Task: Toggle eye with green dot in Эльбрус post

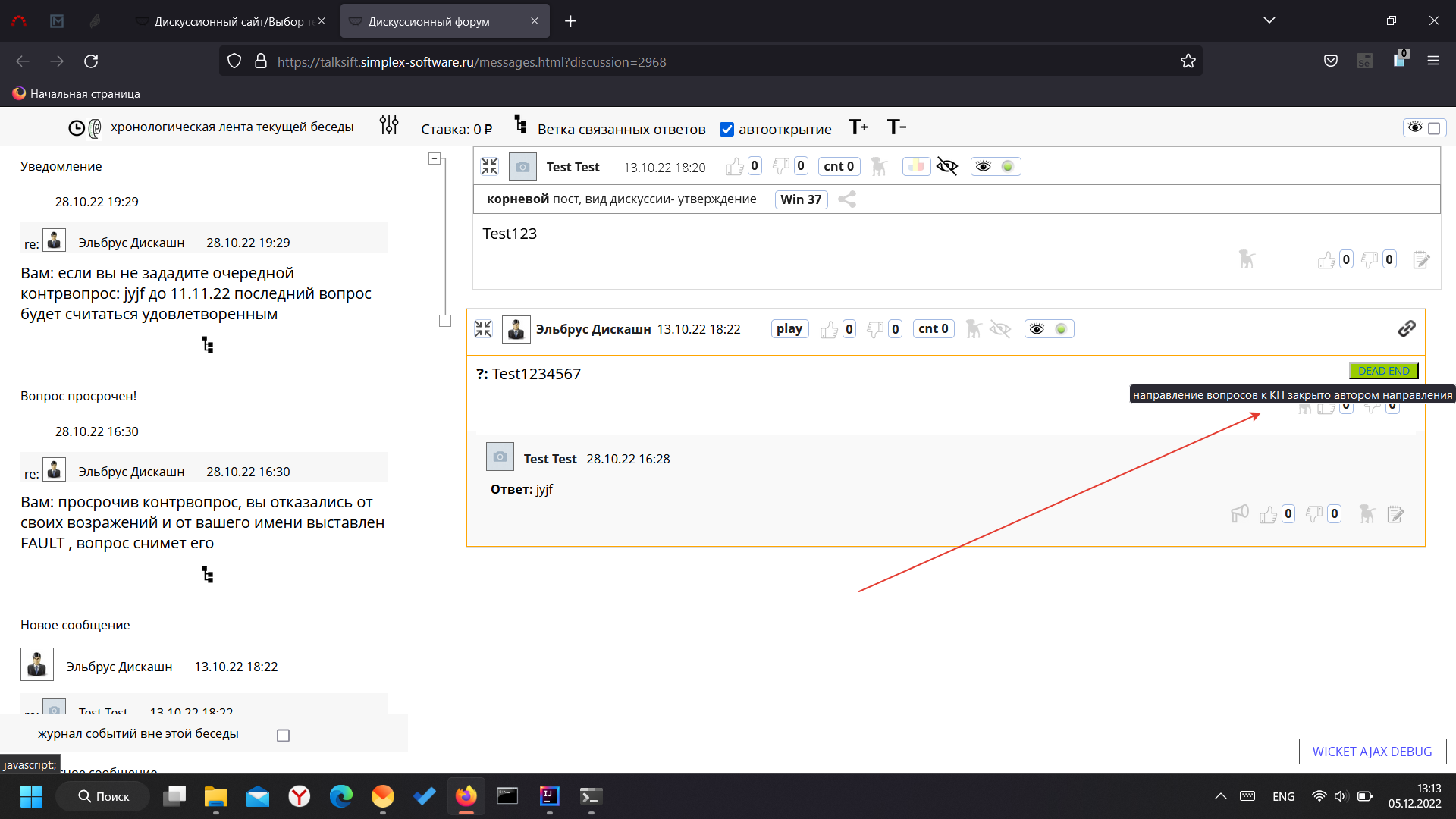Action: pyautogui.click(x=1050, y=328)
